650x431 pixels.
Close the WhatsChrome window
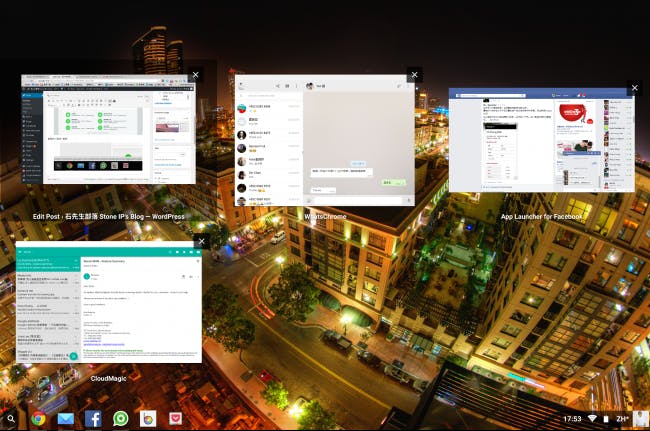[x=414, y=75]
